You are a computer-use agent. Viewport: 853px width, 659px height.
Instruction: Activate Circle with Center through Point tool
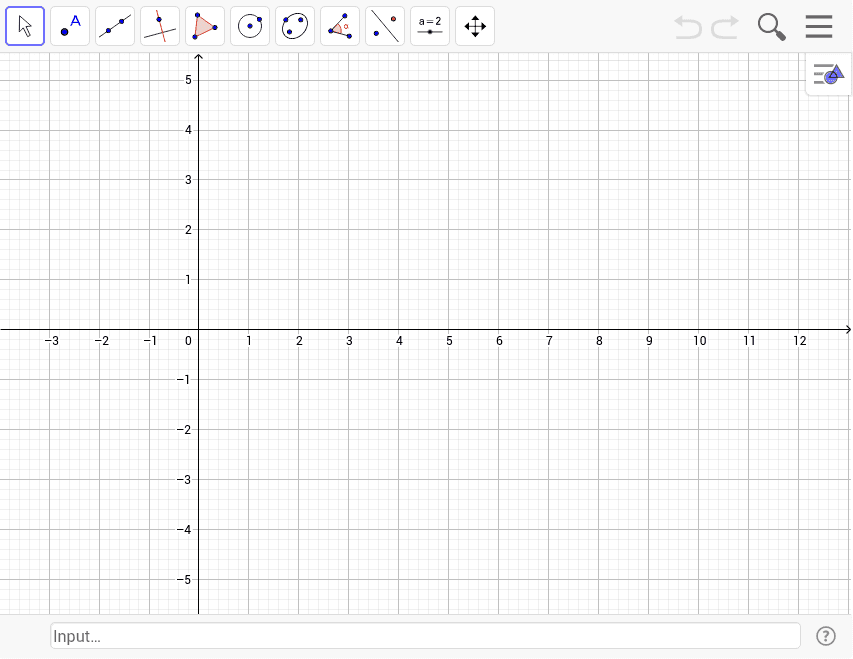[250, 26]
